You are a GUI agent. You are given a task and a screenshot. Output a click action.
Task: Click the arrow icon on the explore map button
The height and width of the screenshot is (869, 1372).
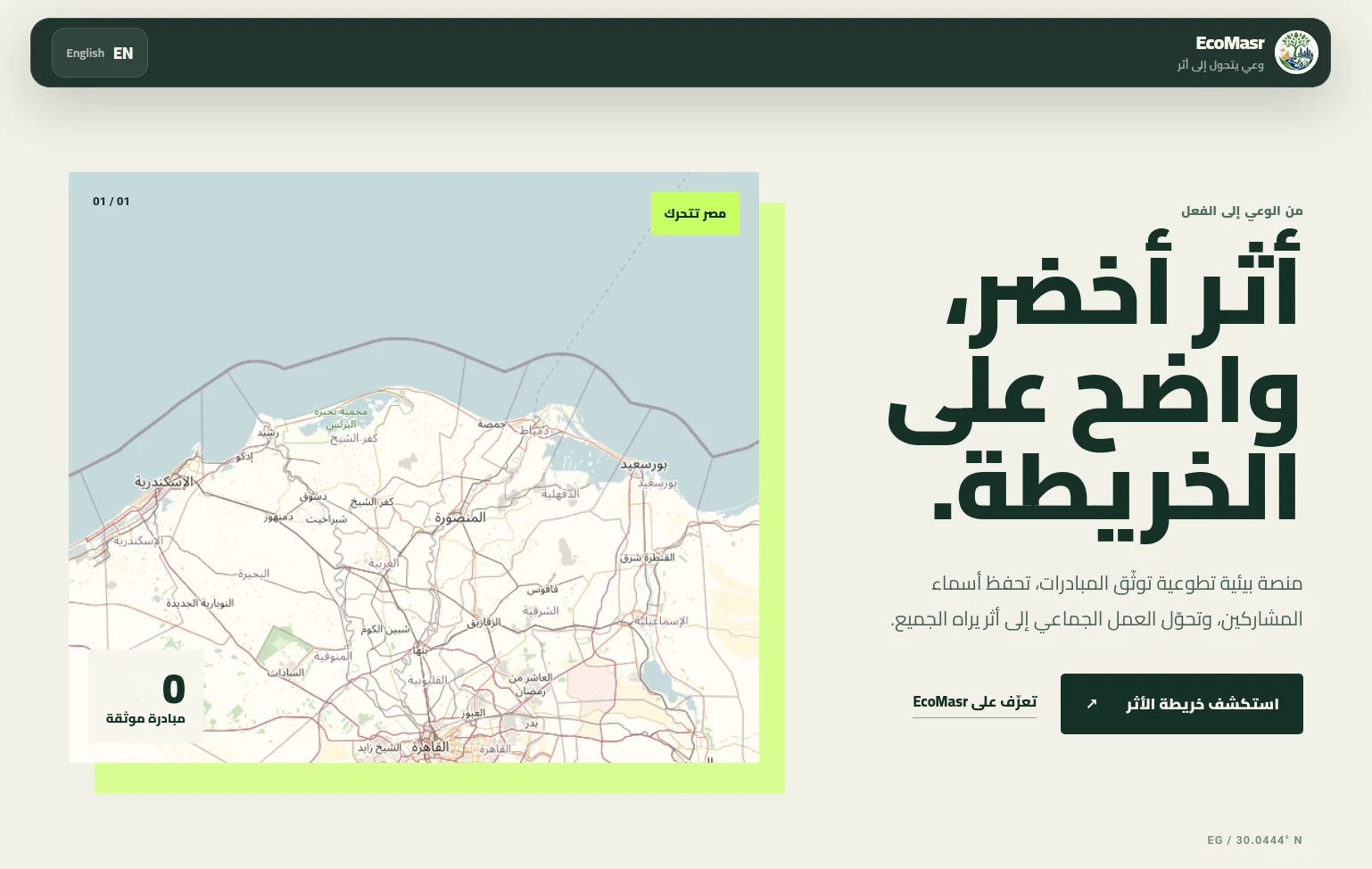click(1091, 704)
